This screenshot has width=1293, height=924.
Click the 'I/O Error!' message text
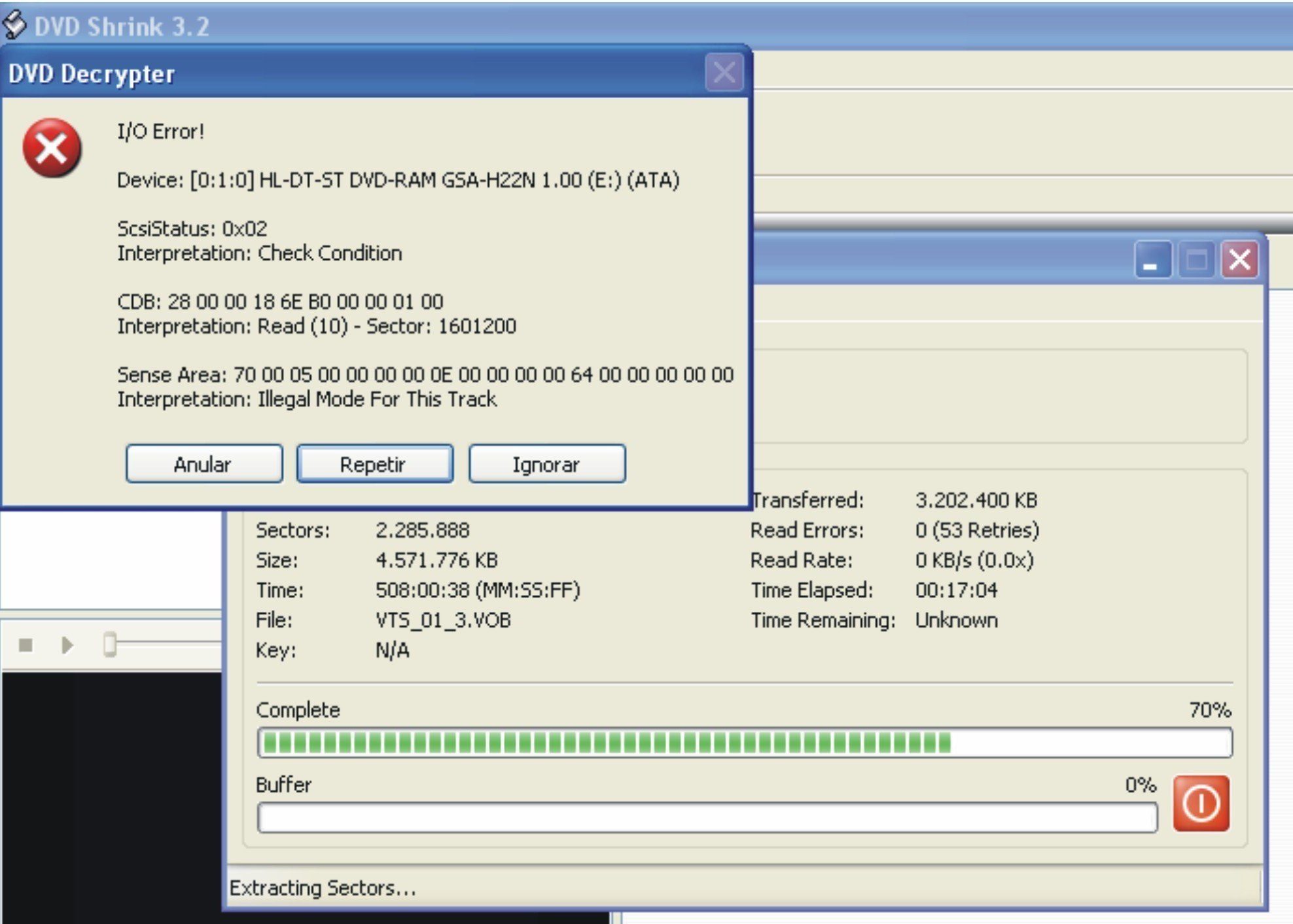tap(161, 132)
